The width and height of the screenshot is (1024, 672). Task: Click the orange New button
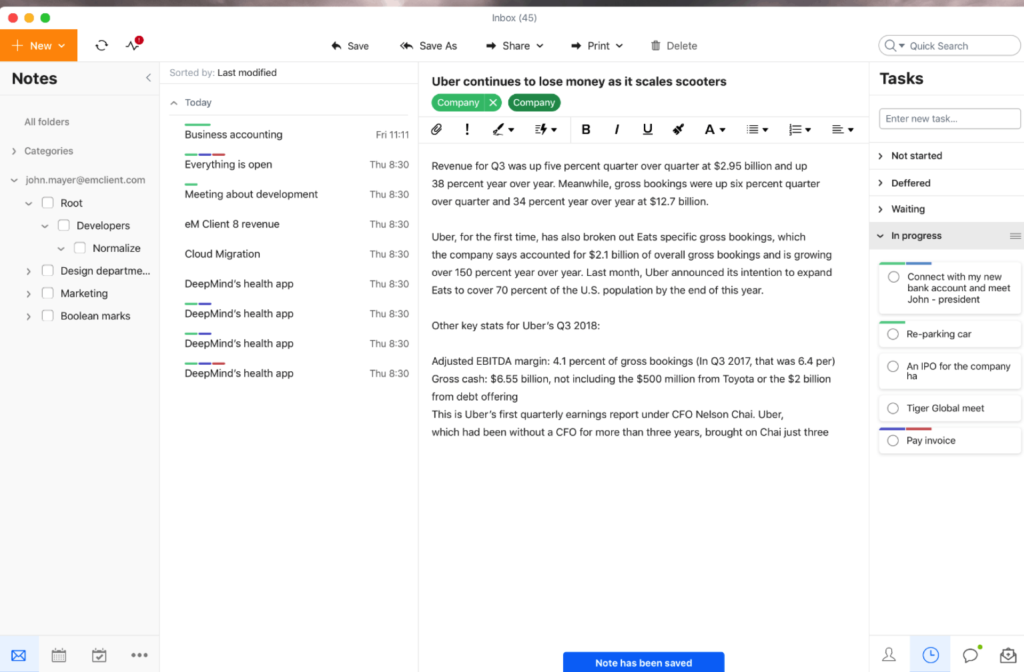tap(39, 45)
